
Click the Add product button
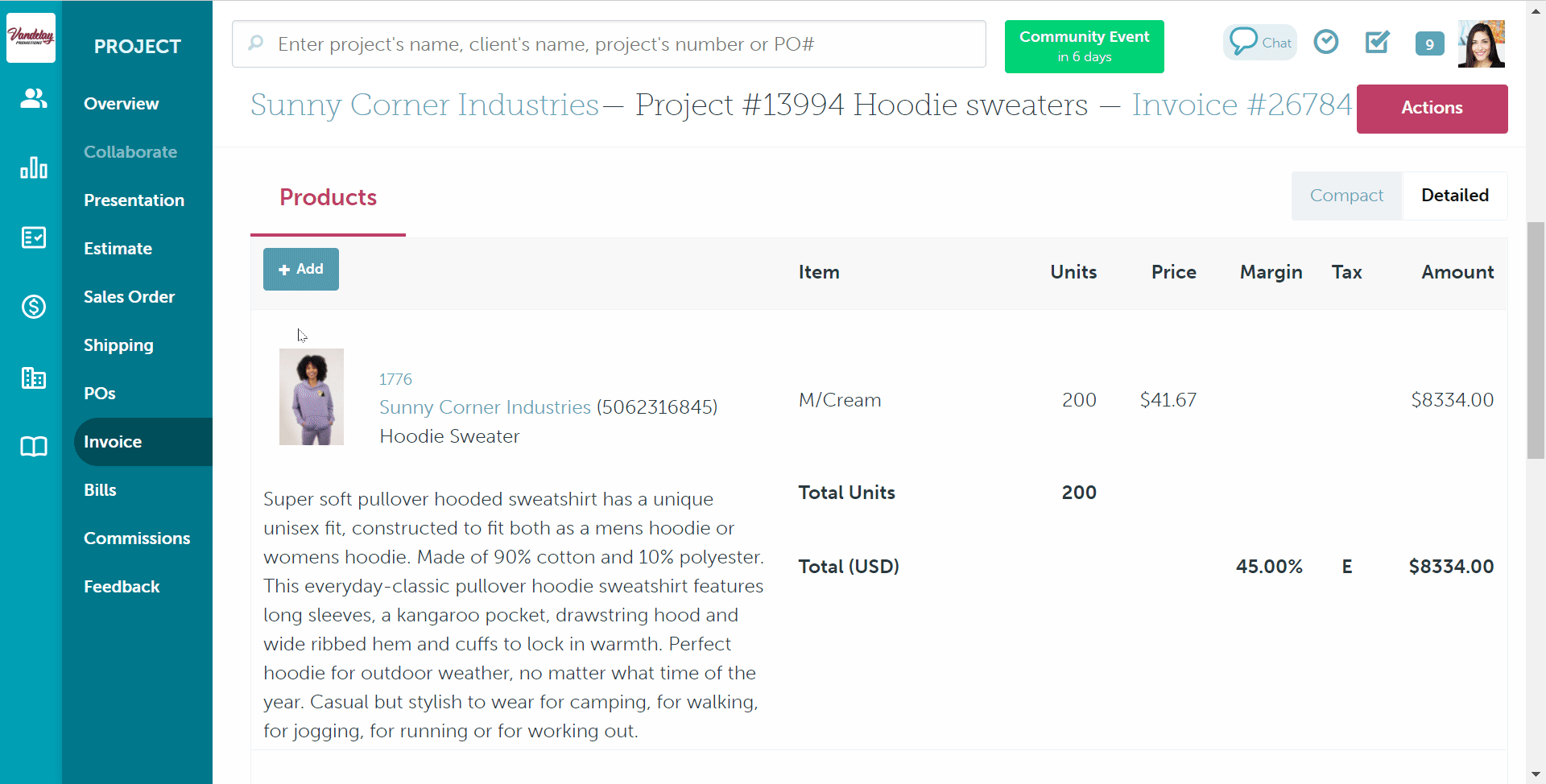(300, 270)
